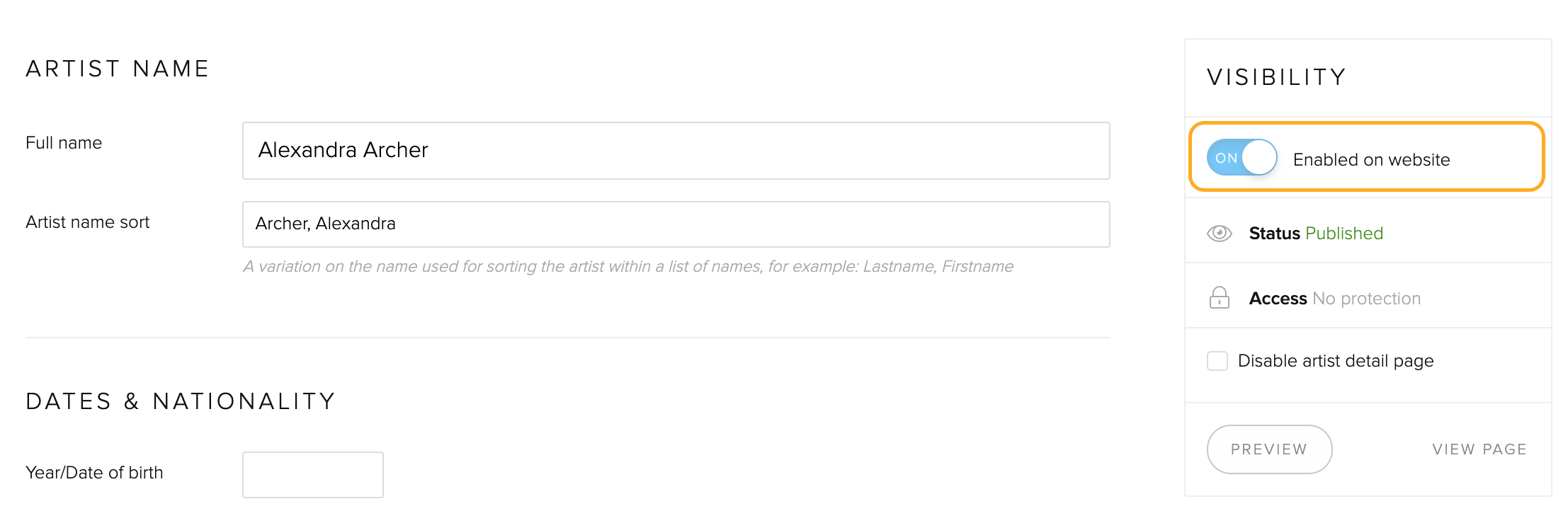Click the 'Disable artist detail page' label text

tap(1335, 361)
